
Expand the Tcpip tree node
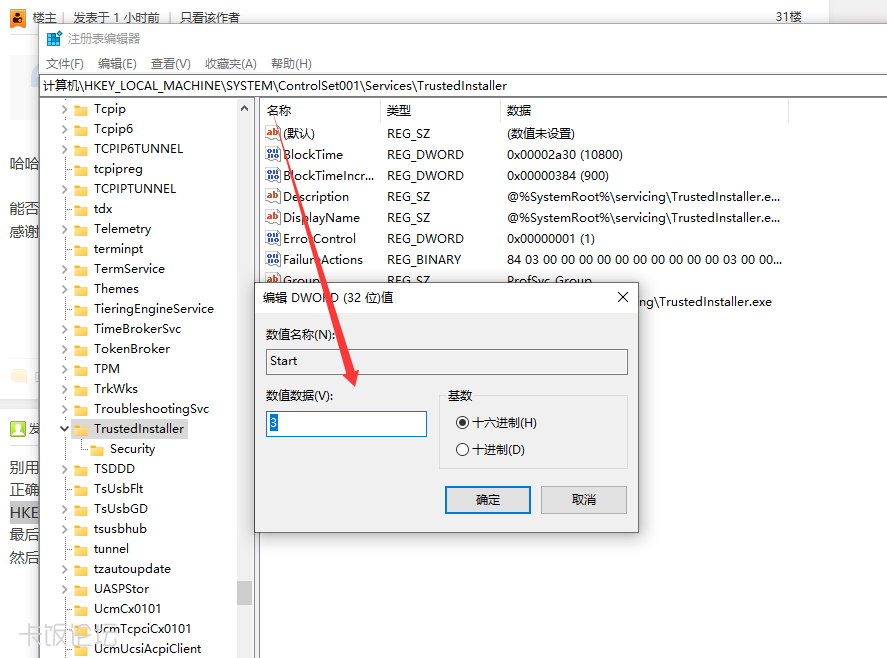(x=64, y=109)
